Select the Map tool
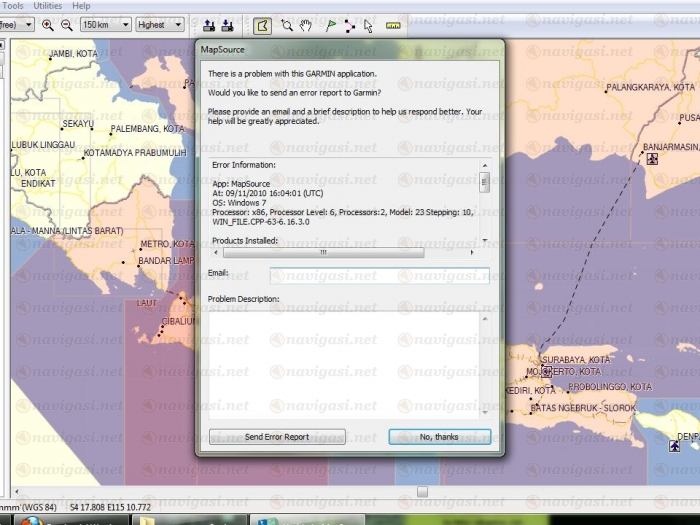Image resolution: width=700 pixels, height=525 pixels. [262, 25]
